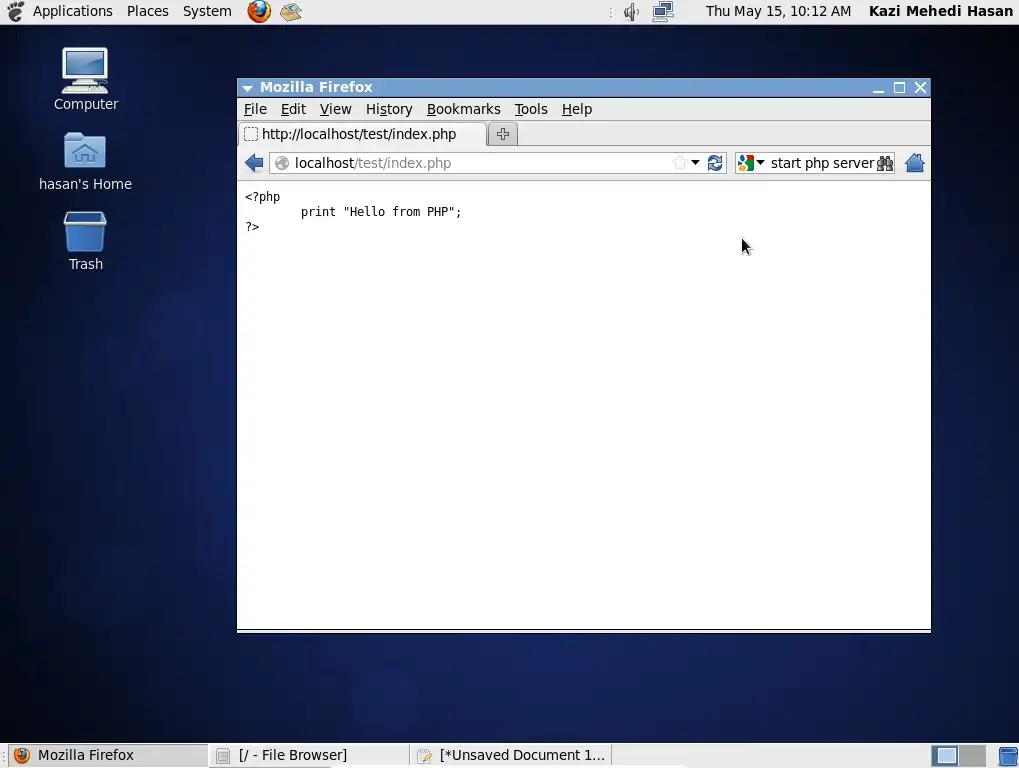Reload the page with the refresh icon

715,163
